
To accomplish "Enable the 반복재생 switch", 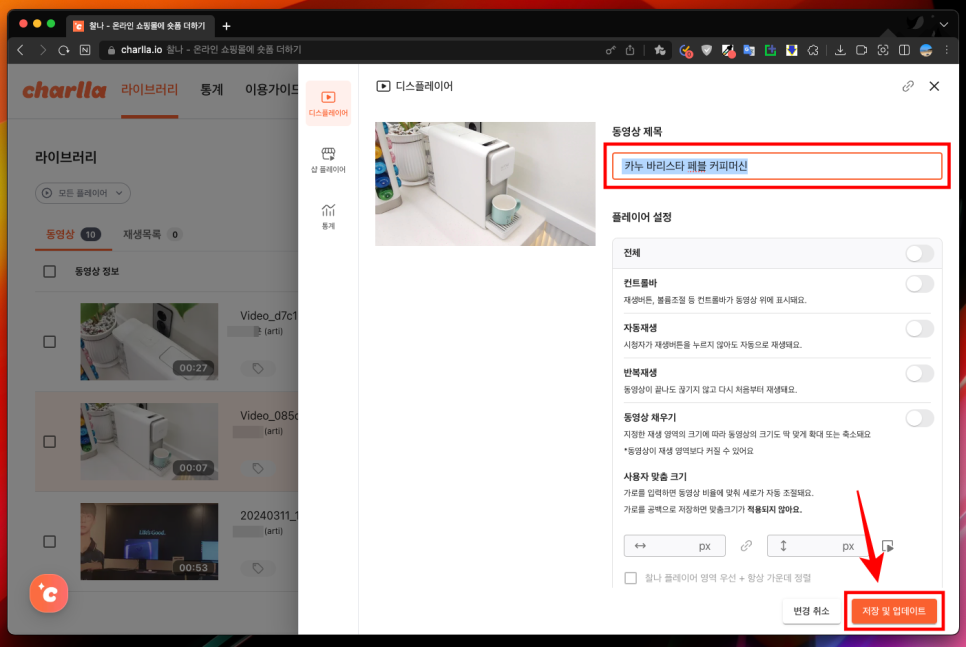I will 919,373.
